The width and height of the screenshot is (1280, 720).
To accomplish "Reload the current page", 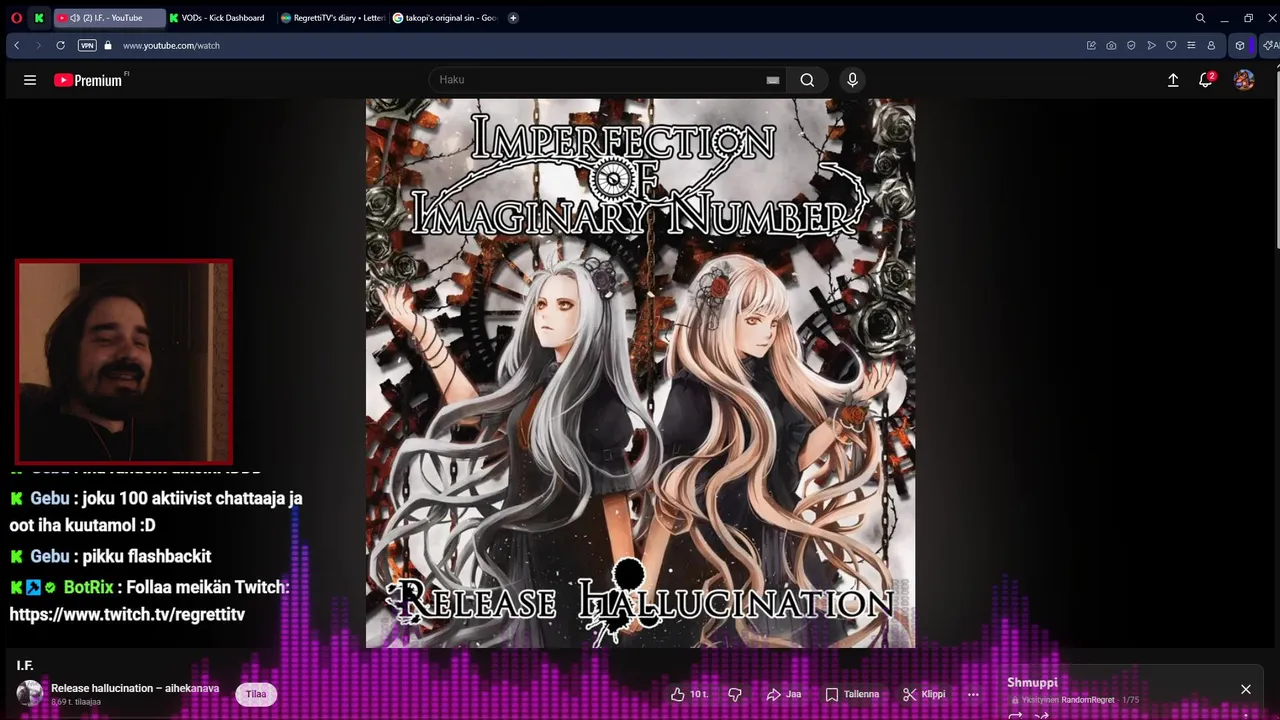I will pyautogui.click(x=60, y=45).
